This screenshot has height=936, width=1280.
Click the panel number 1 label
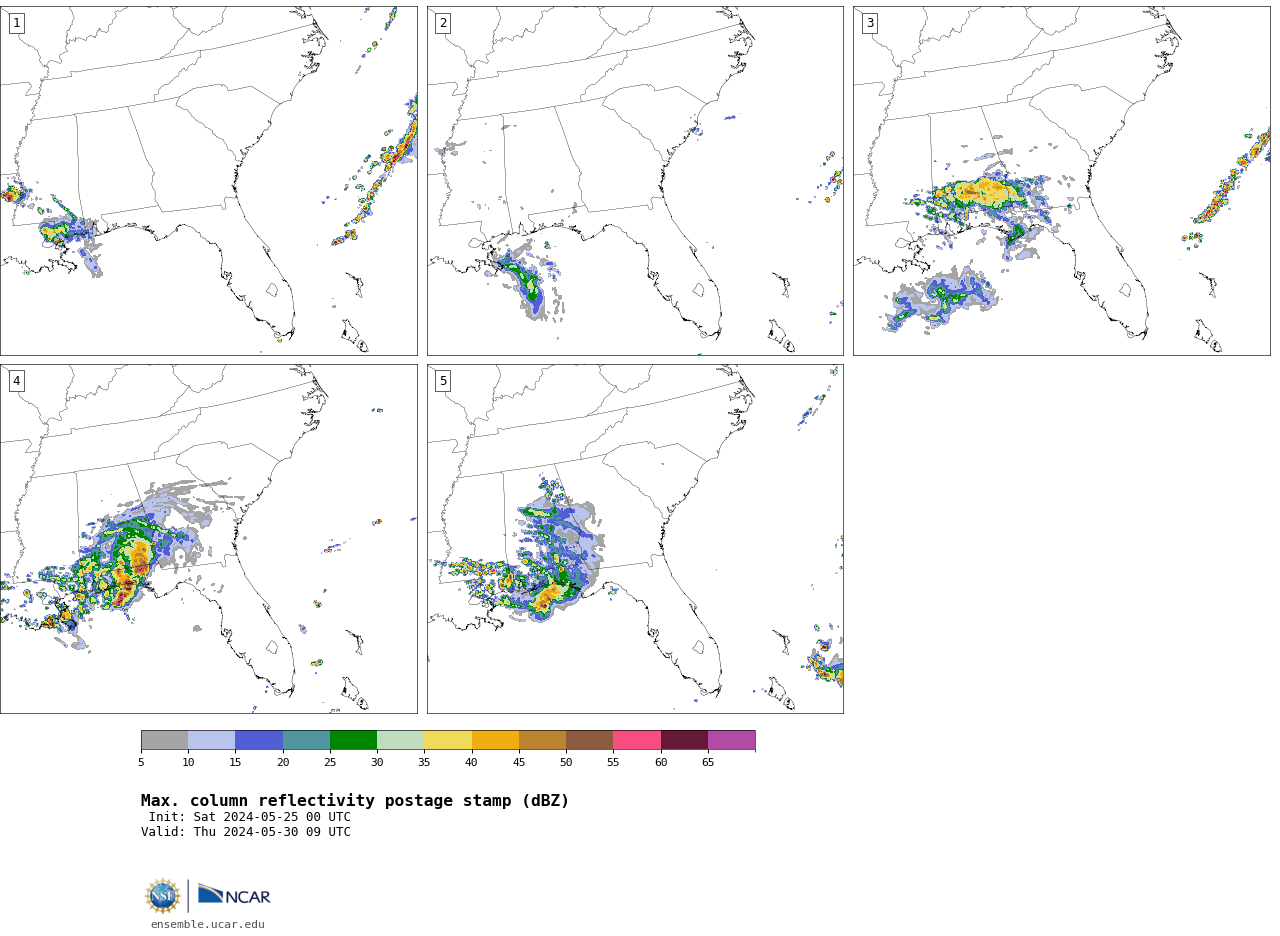[16, 23]
